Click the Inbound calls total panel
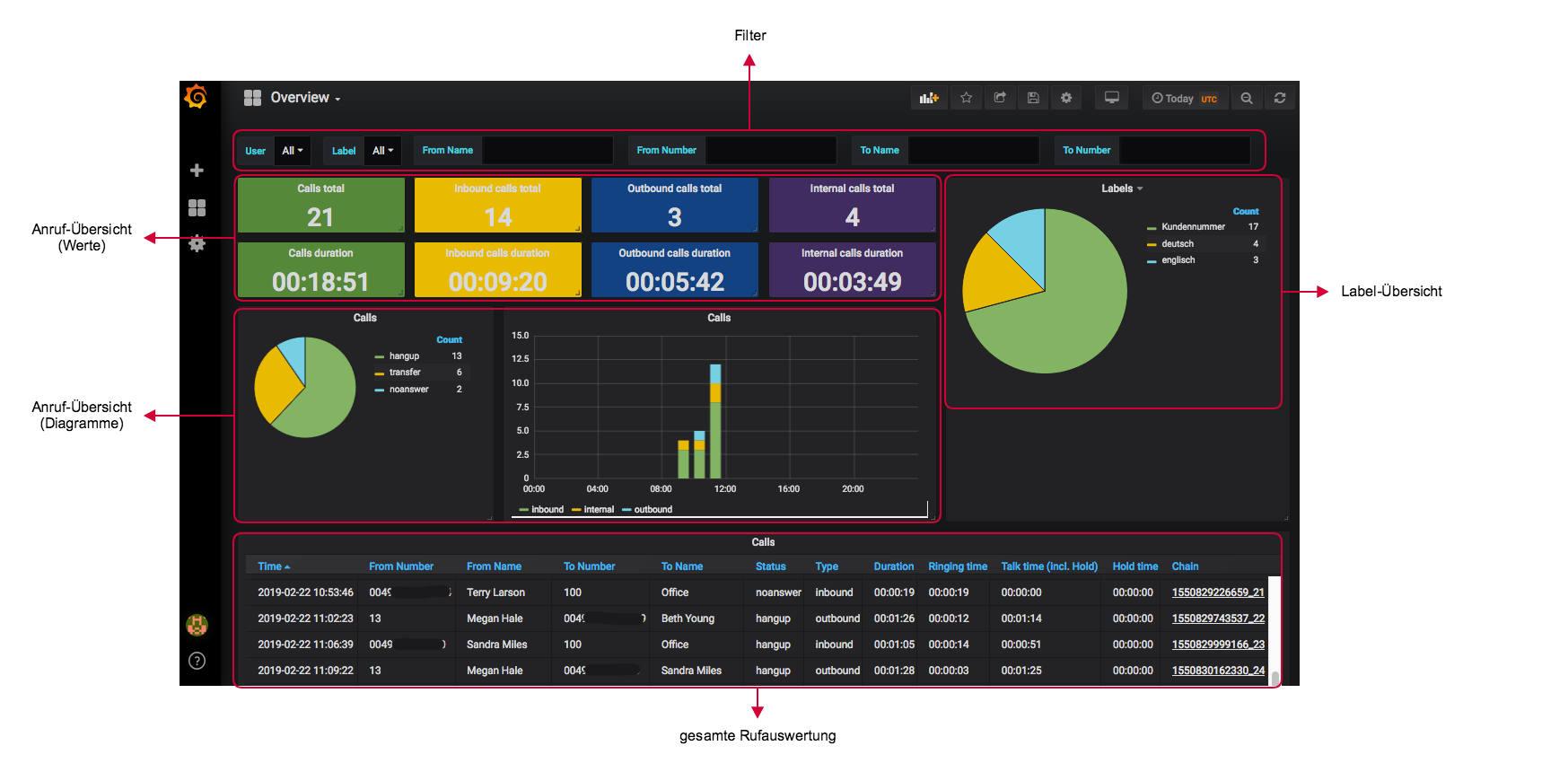 pos(497,205)
